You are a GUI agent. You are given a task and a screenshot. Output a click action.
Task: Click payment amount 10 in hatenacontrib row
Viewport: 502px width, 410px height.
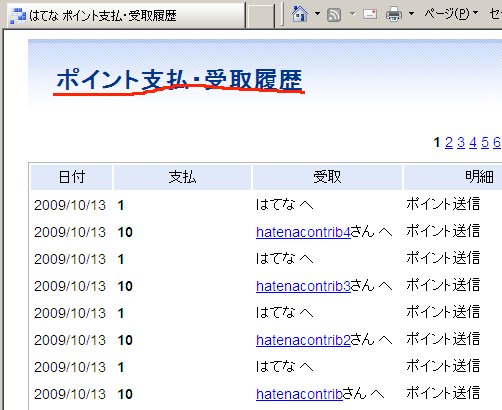[x=125, y=394]
